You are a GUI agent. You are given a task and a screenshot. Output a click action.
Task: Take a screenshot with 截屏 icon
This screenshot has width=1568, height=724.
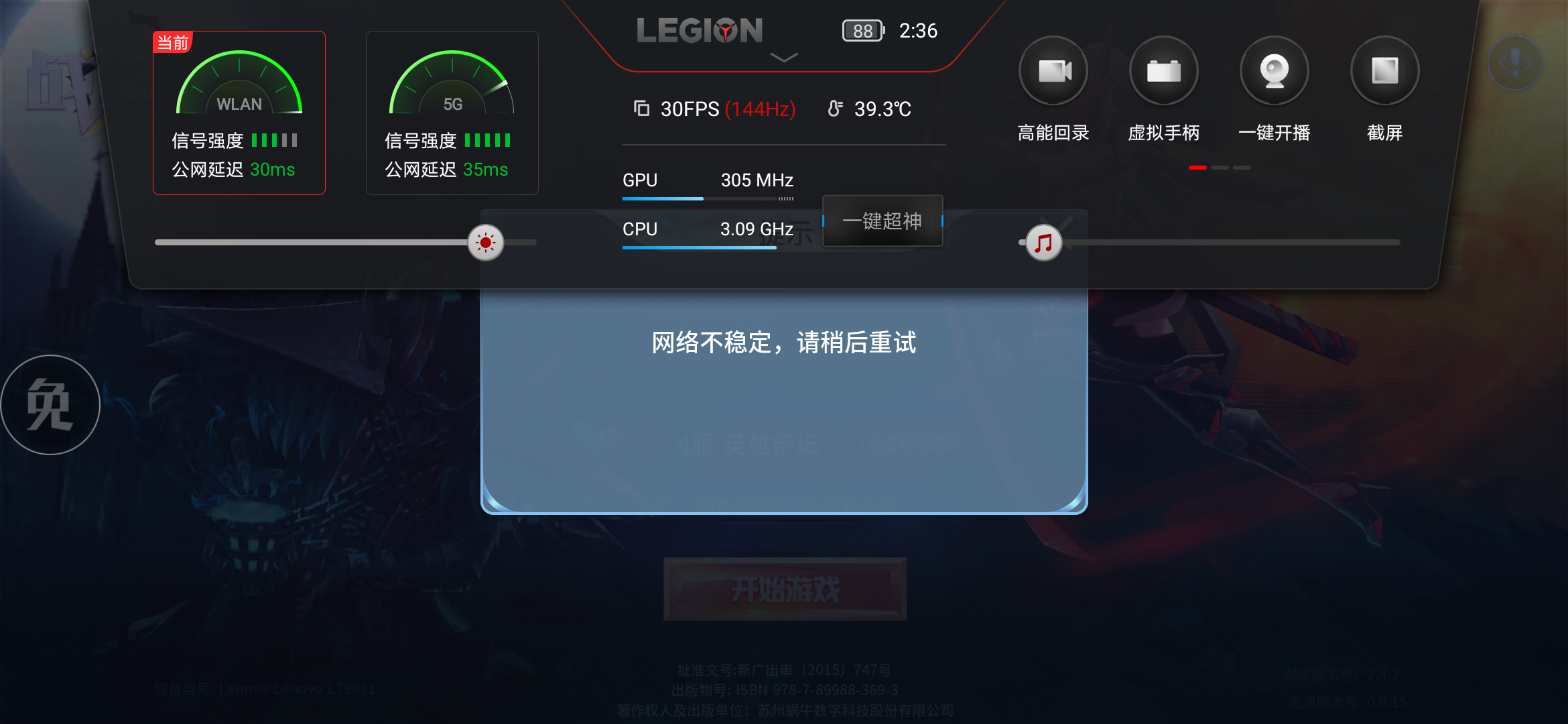coord(1384,71)
